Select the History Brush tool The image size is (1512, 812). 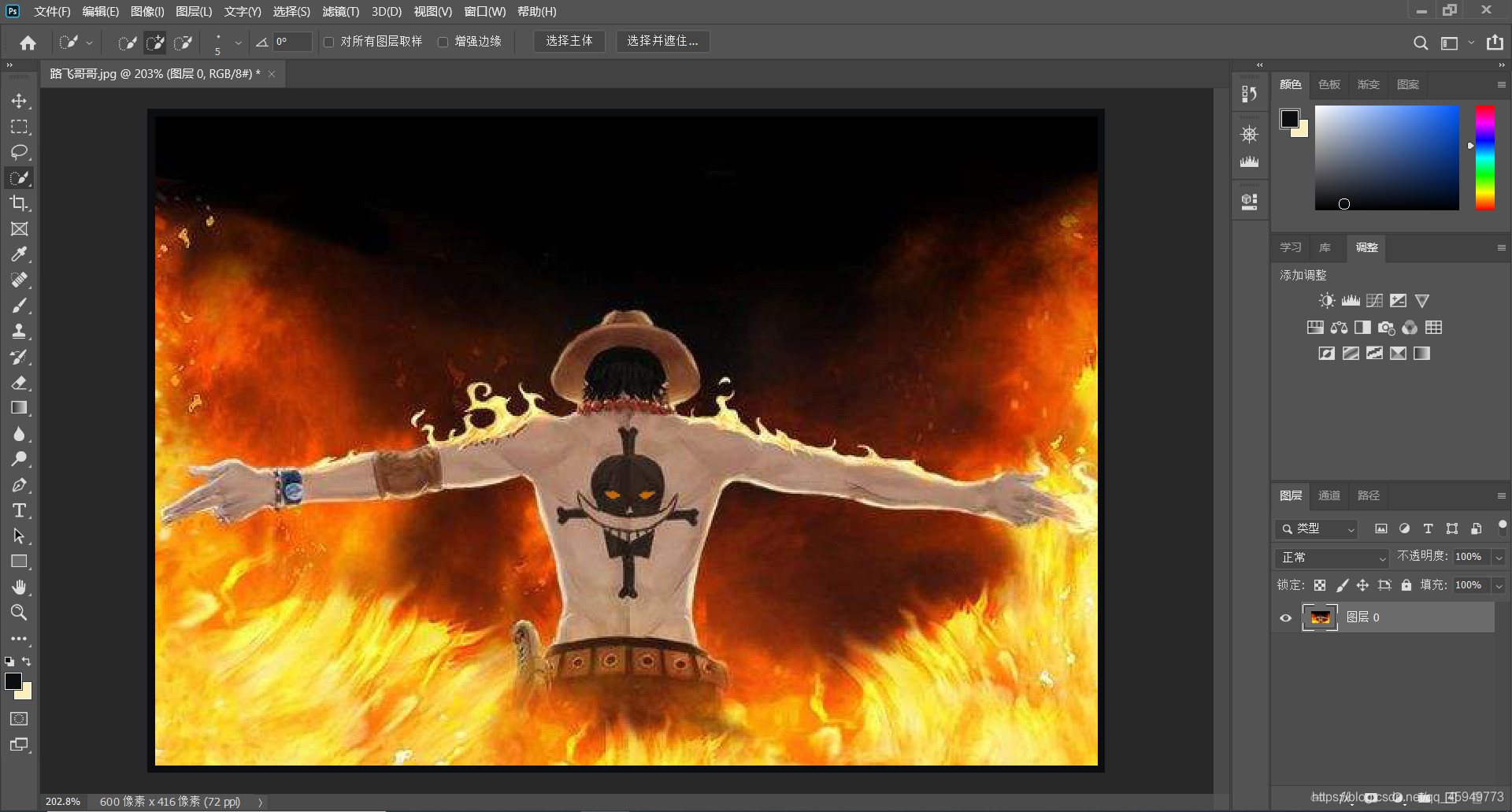tap(19, 357)
